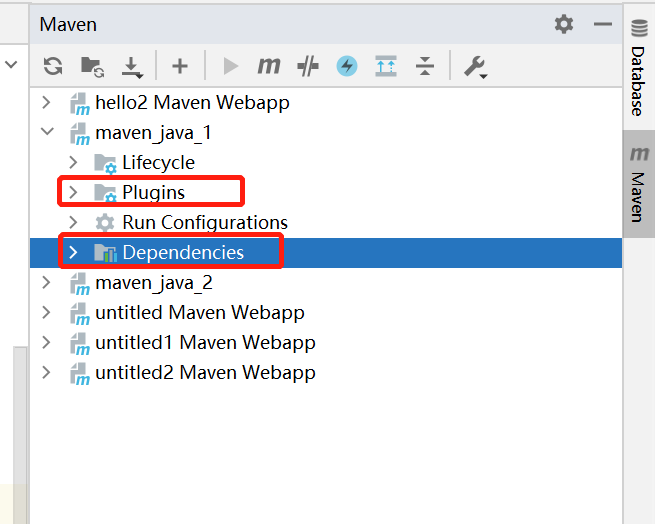The image size is (655, 524).
Task: Select Lifecycle tree item
Action: pos(326,163)
